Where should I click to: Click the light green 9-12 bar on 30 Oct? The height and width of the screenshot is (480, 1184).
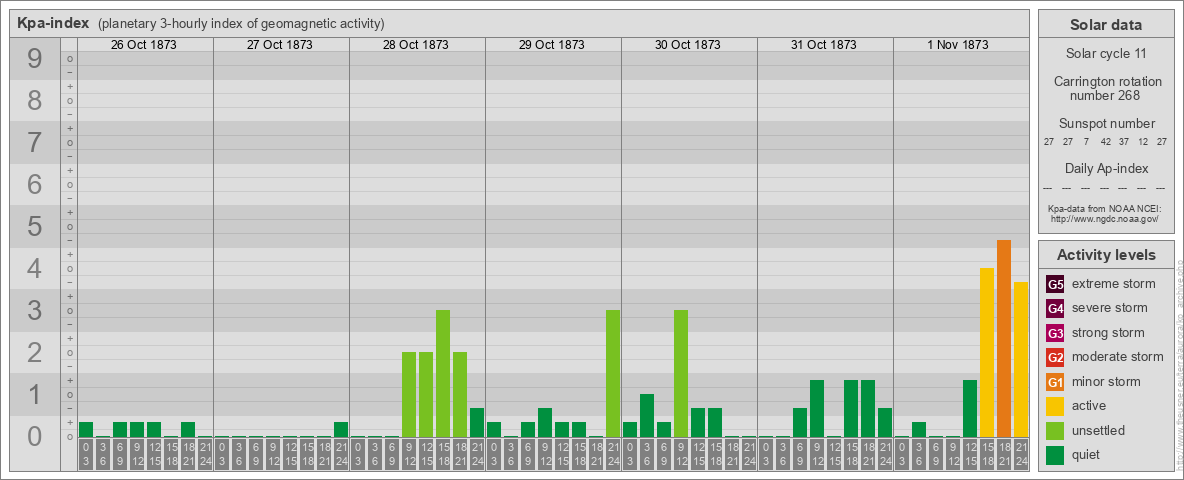pyautogui.click(x=681, y=374)
